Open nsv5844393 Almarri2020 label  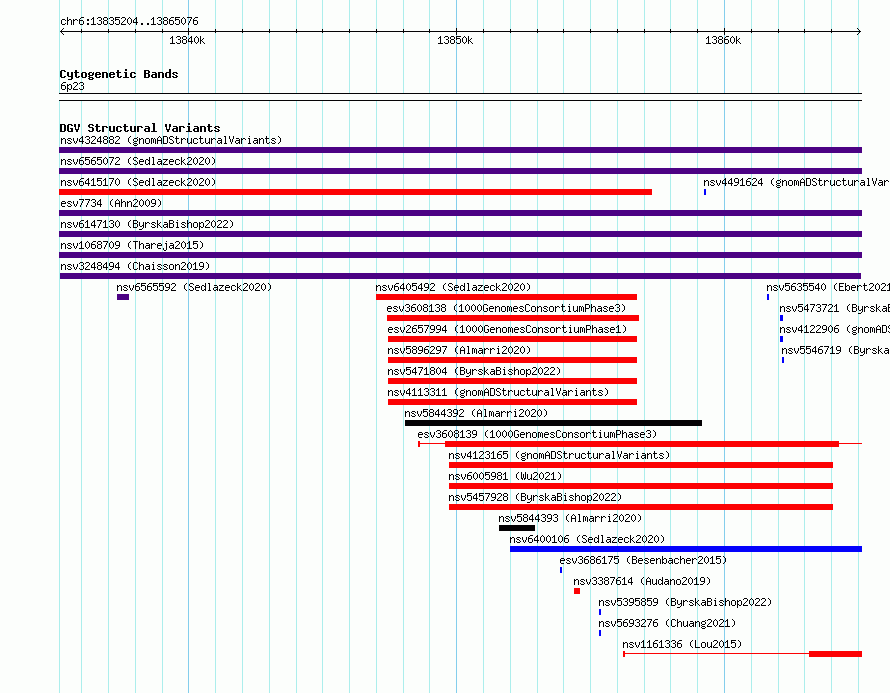point(570,518)
